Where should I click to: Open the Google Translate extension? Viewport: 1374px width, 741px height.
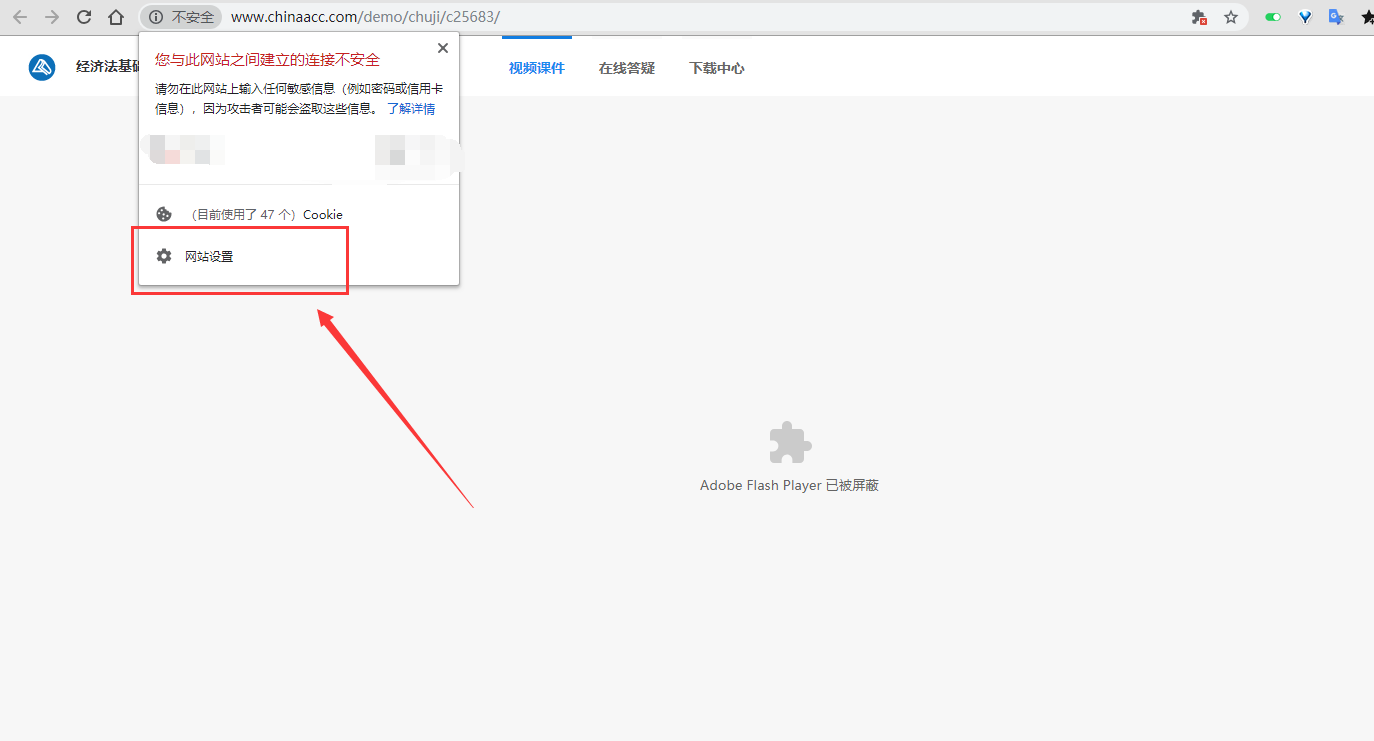[1335, 17]
